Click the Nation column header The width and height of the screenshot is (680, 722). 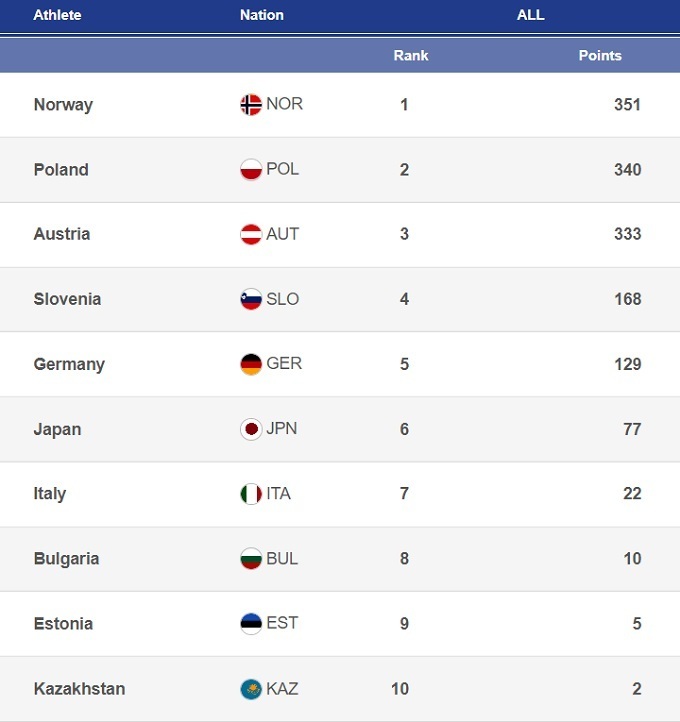[x=262, y=15]
